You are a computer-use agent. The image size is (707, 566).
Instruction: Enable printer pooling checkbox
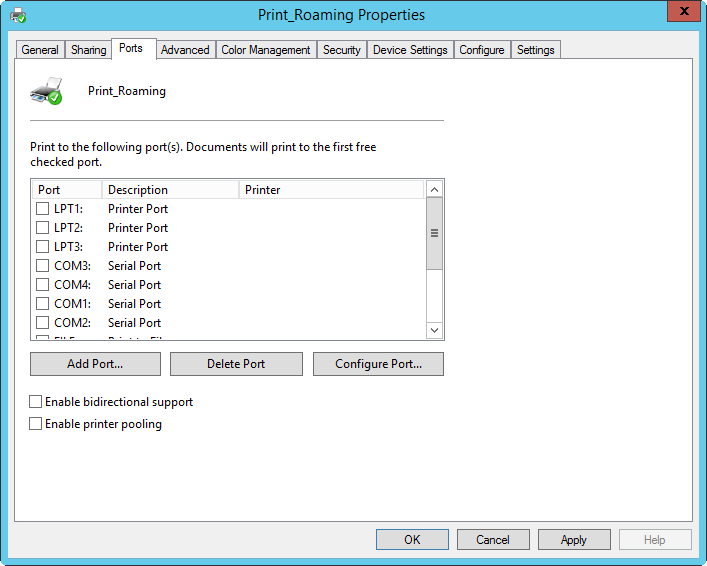pyautogui.click(x=36, y=424)
